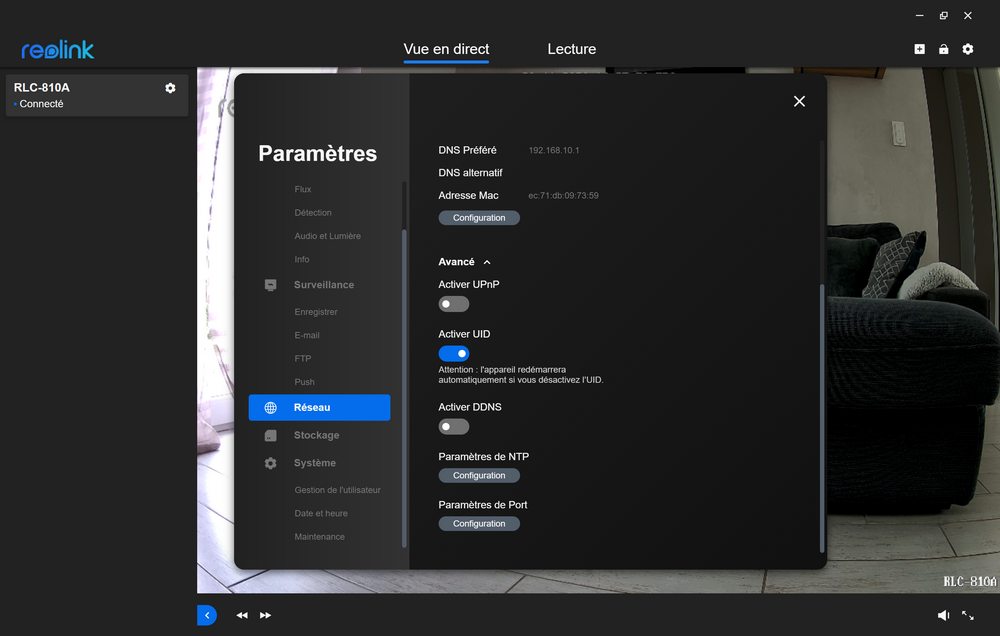Switch to the Lecture tab
The image size is (1000, 636).
pos(571,49)
